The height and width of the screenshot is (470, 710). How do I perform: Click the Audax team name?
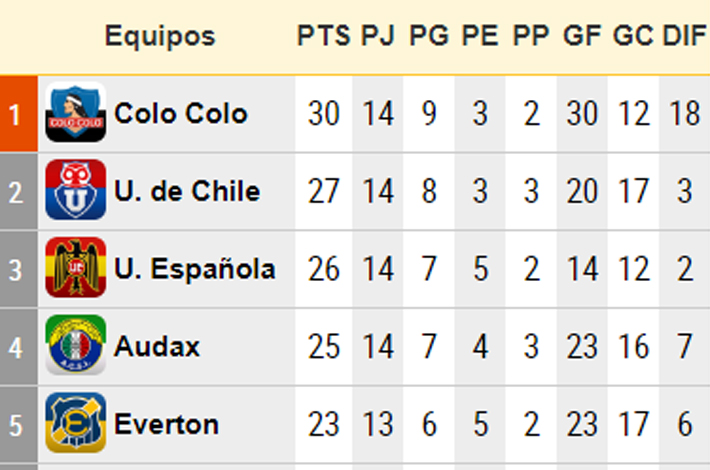pyautogui.click(x=157, y=346)
